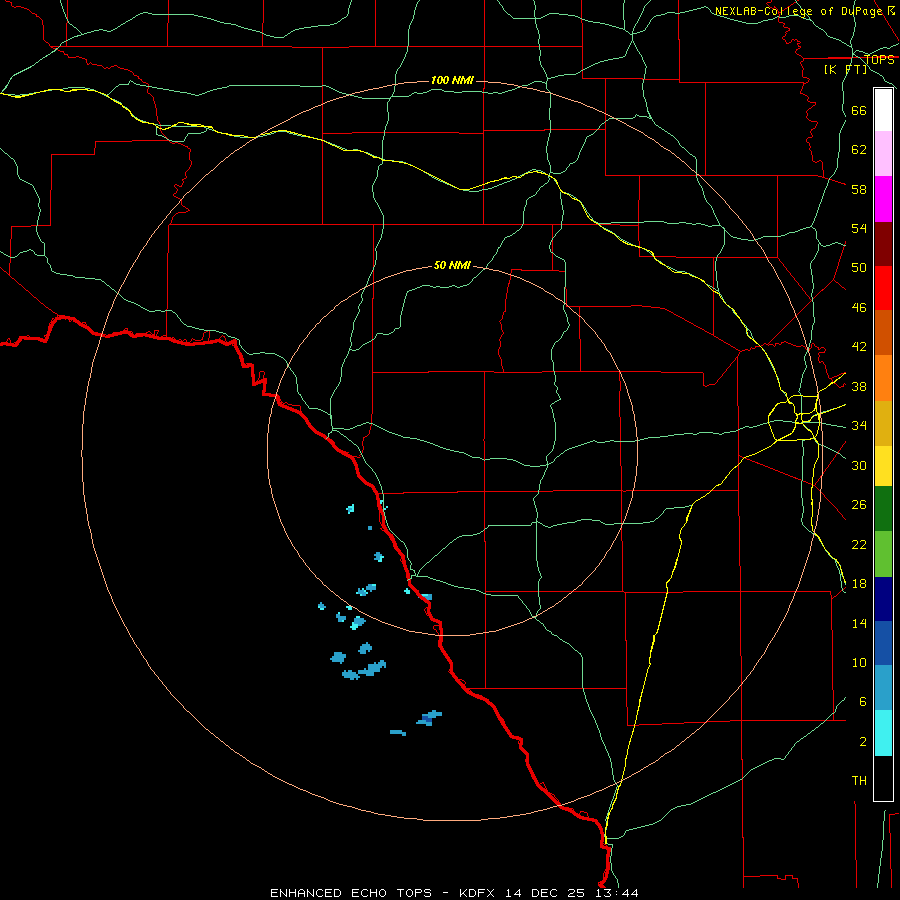The height and width of the screenshot is (900, 900).
Task: Select the light green legend swatch
Action: (883, 554)
